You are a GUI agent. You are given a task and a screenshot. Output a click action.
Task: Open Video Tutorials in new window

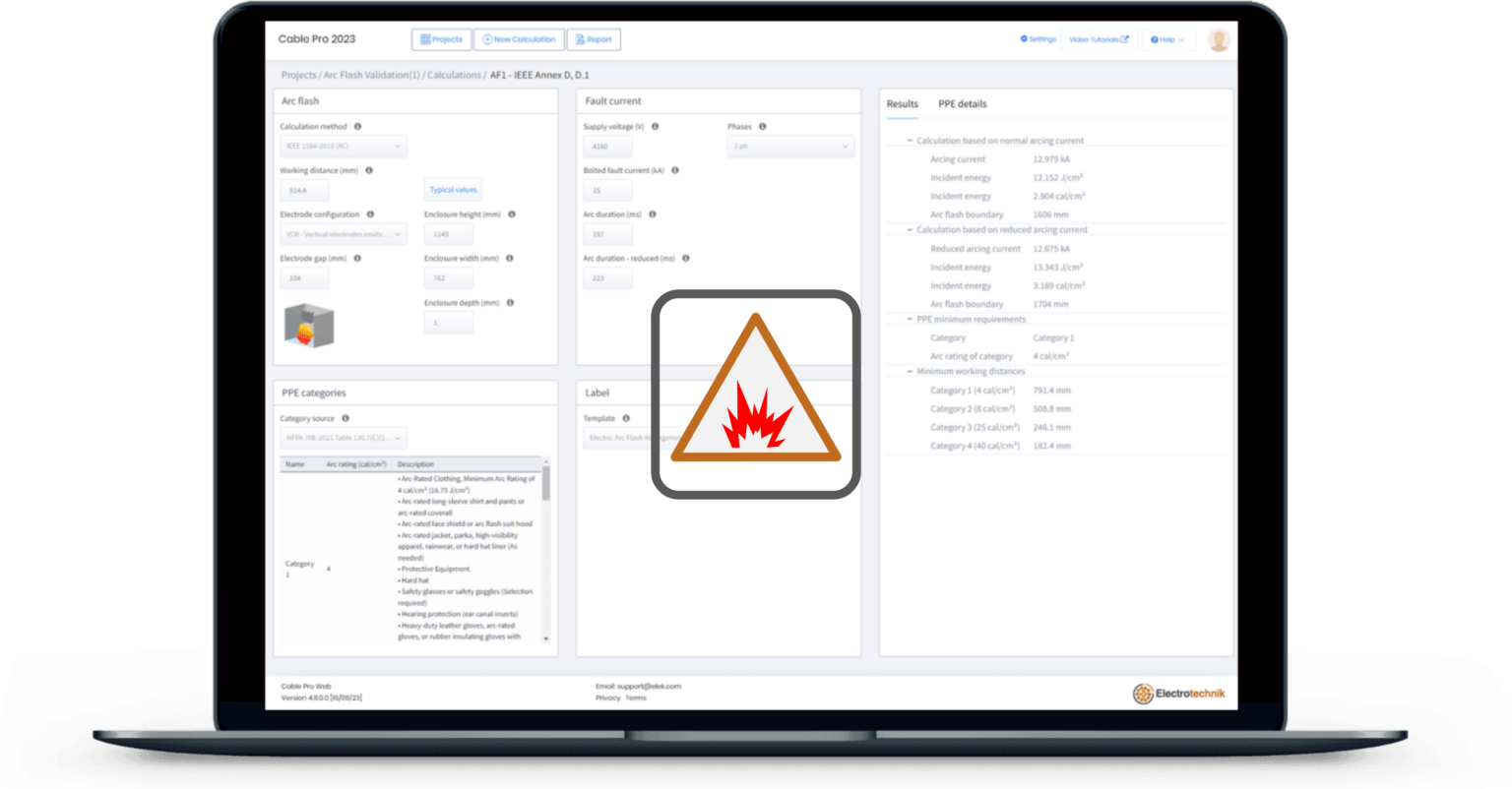pyautogui.click(x=1096, y=39)
